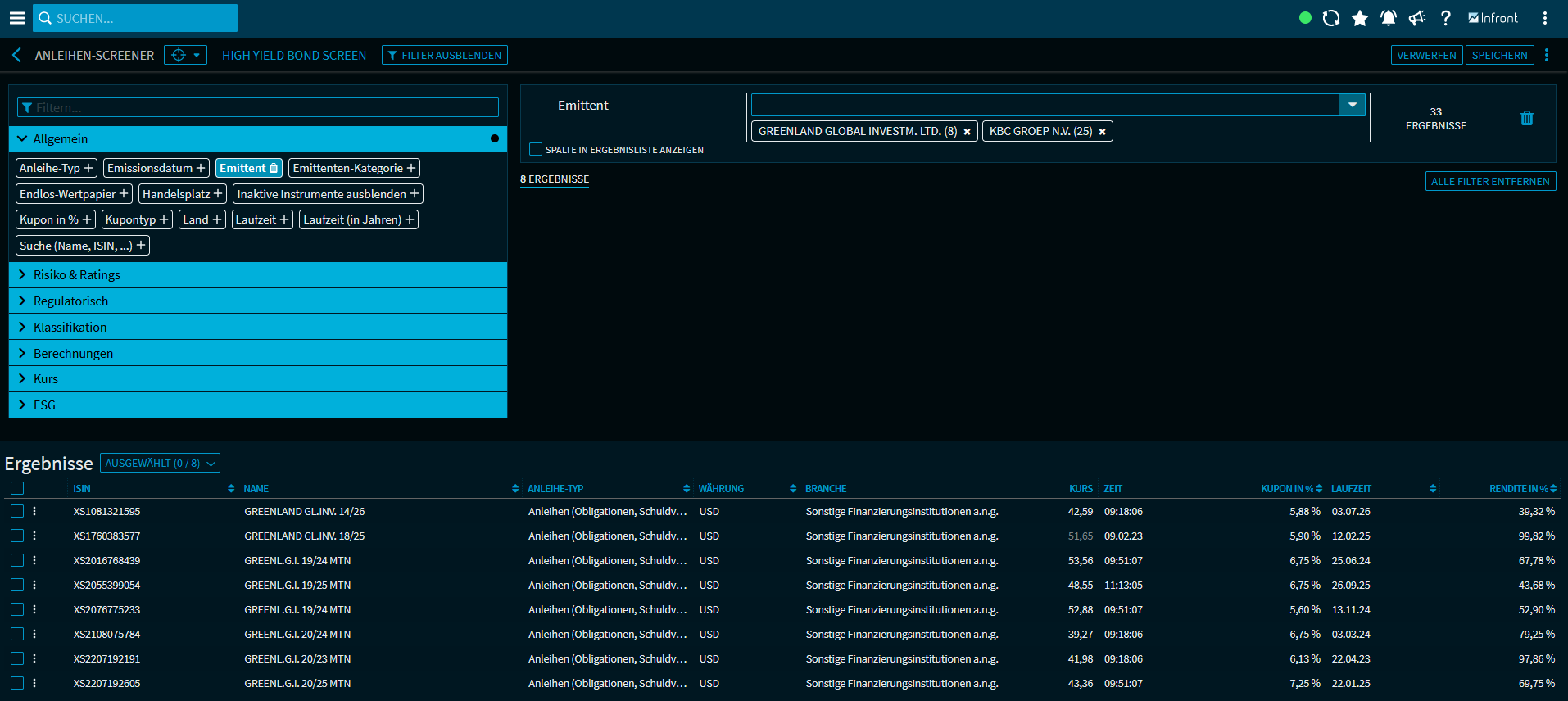Click the refresh sync icon

click(x=1331, y=18)
